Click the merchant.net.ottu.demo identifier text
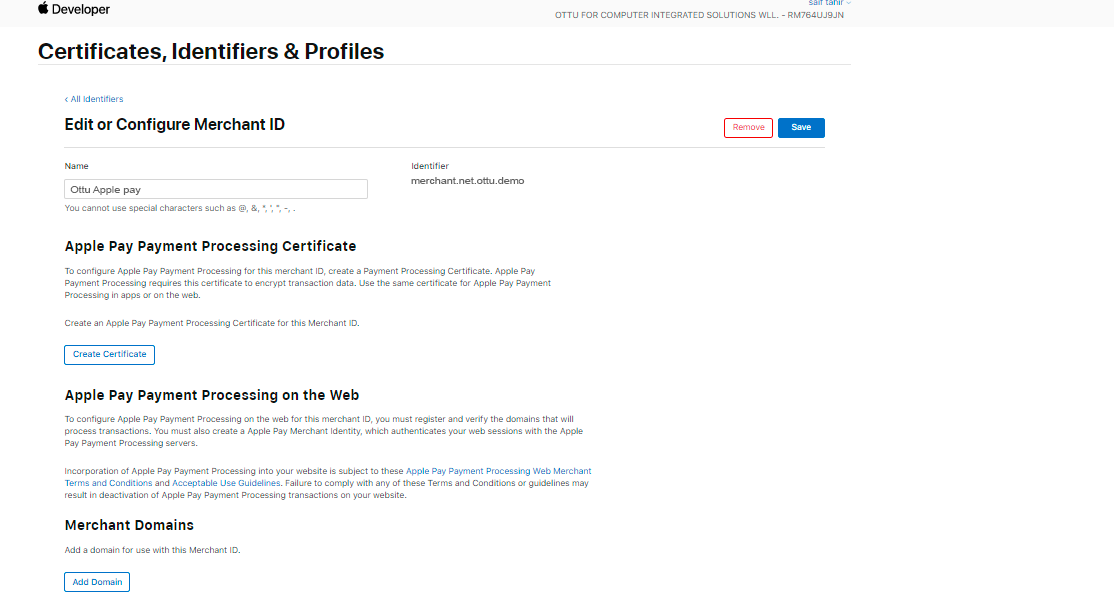The height and width of the screenshot is (608, 1114). coord(467,181)
